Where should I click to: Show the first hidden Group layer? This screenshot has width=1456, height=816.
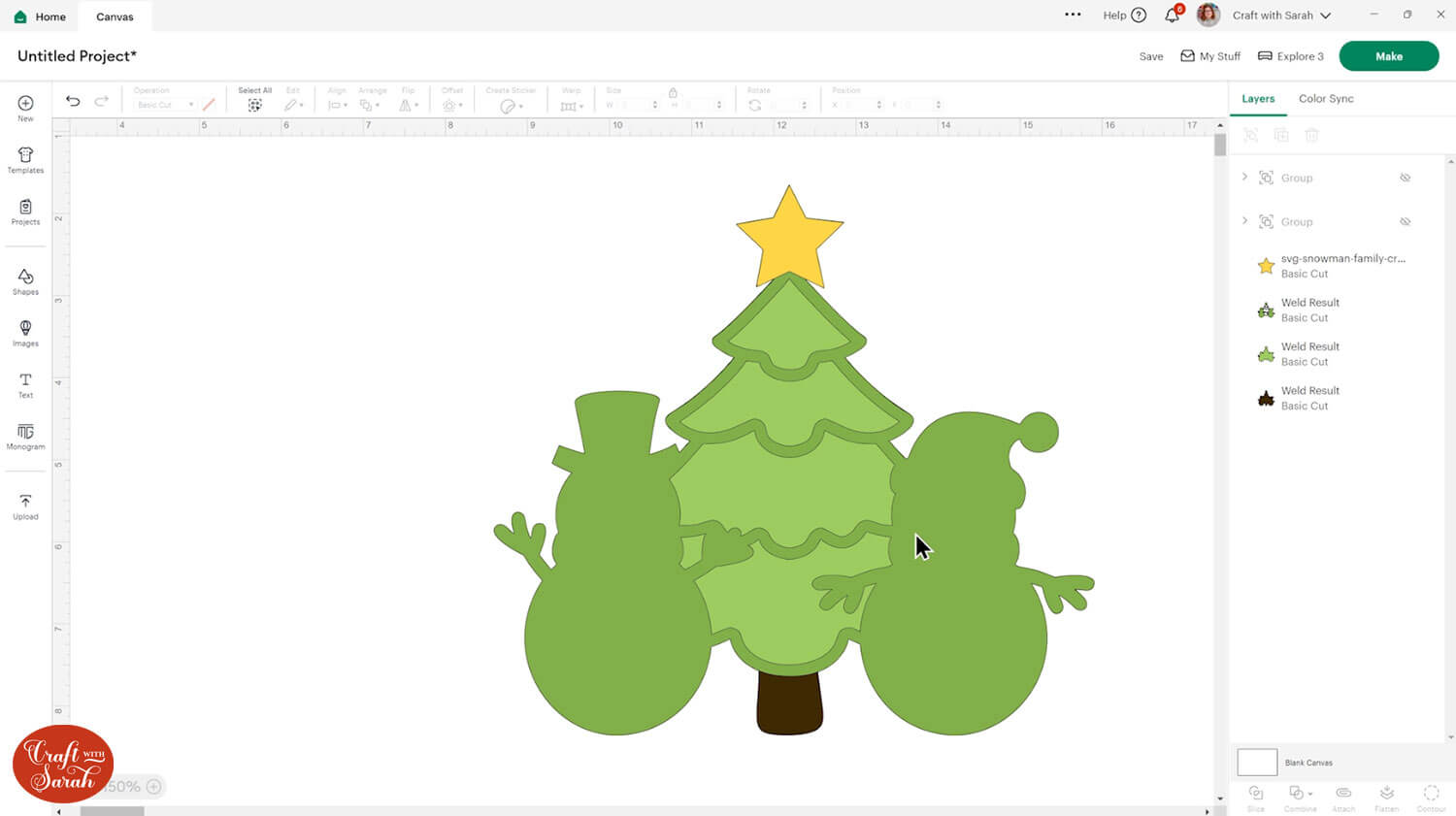pyautogui.click(x=1405, y=178)
